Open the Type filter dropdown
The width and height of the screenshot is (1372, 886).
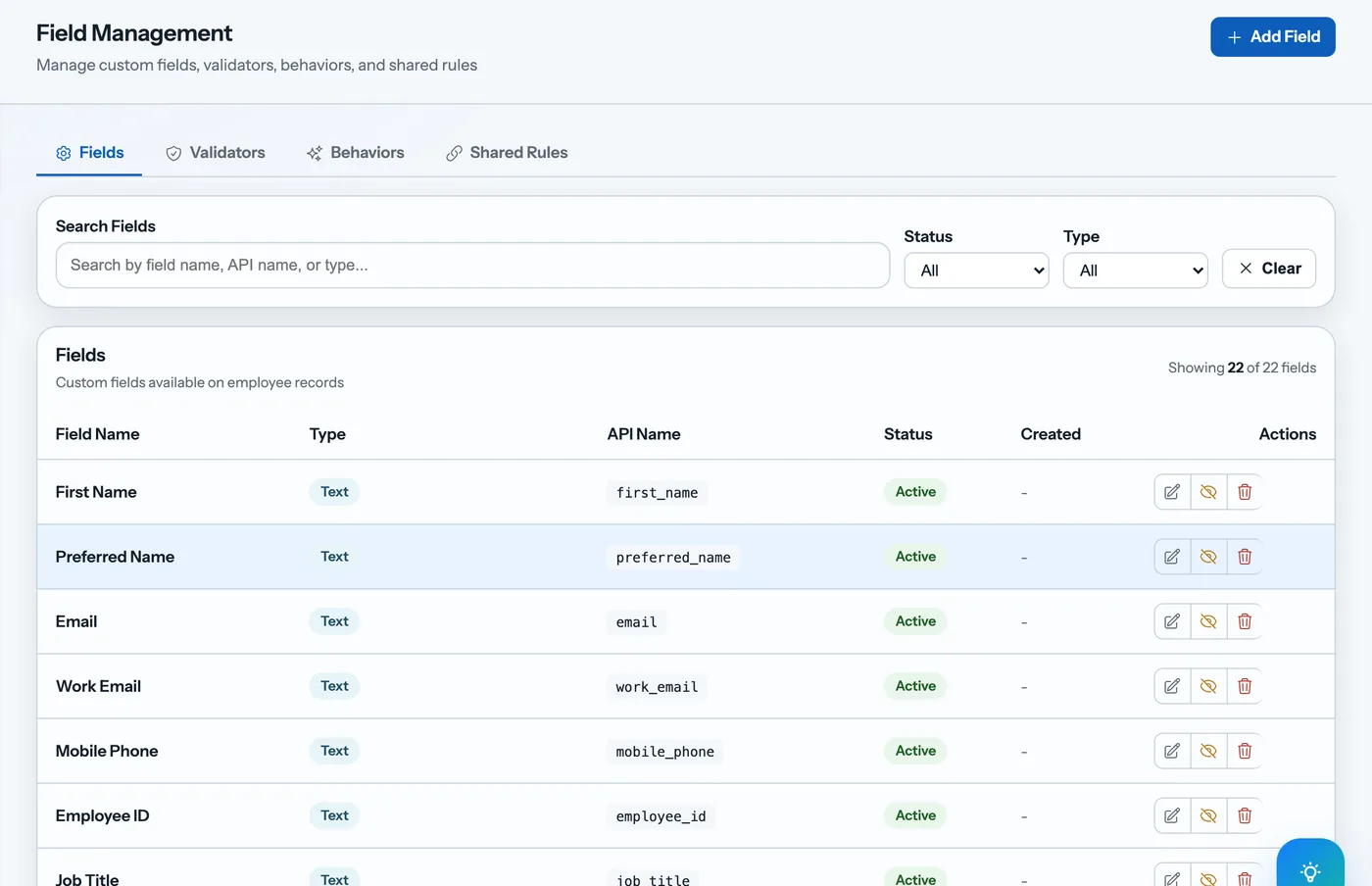(x=1135, y=271)
